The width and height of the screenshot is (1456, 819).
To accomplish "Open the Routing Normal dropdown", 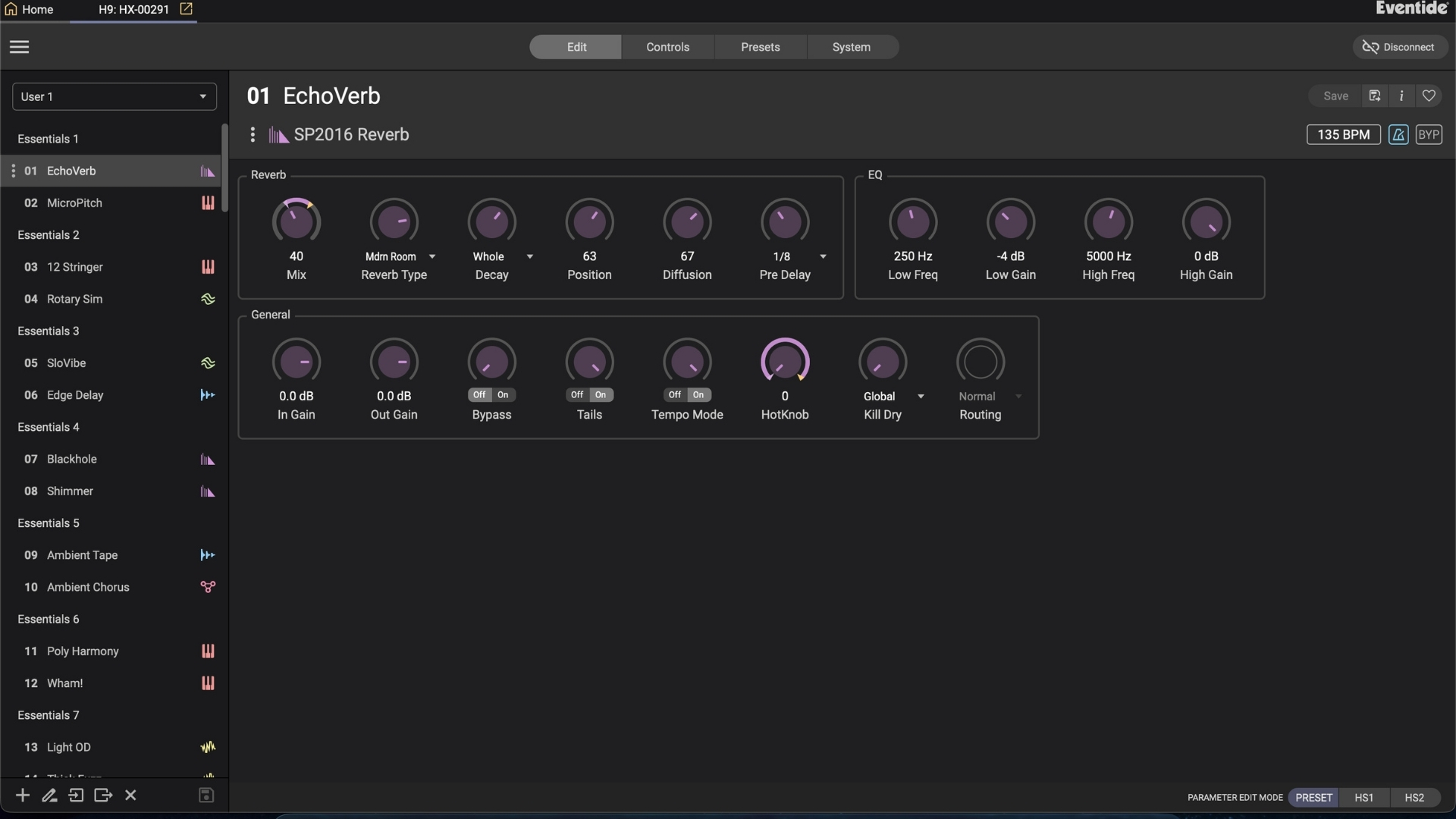I will [x=990, y=397].
